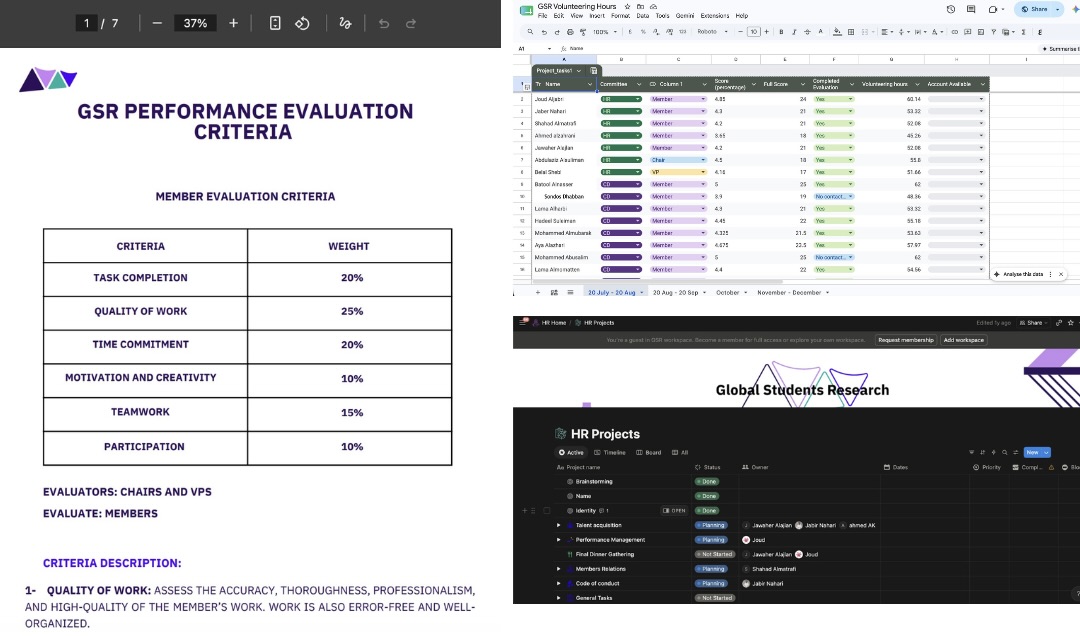Open version history in Google Sheets
The width and height of the screenshot is (1080, 638).
[951, 9]
